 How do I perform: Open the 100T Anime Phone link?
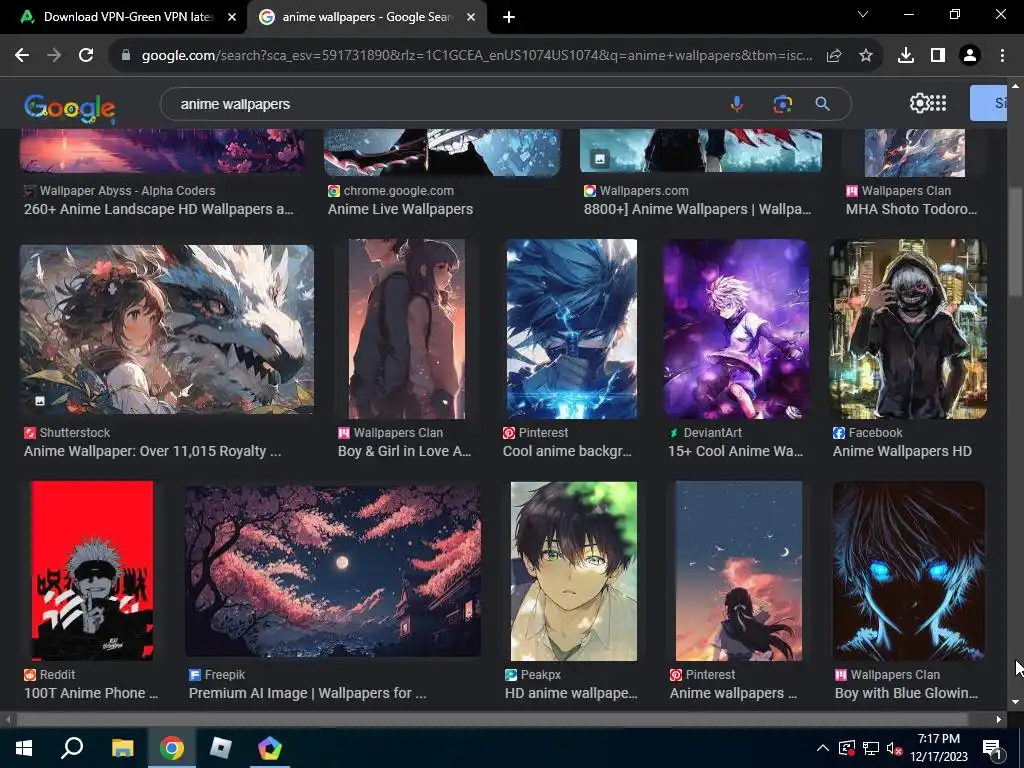(91, 694)
